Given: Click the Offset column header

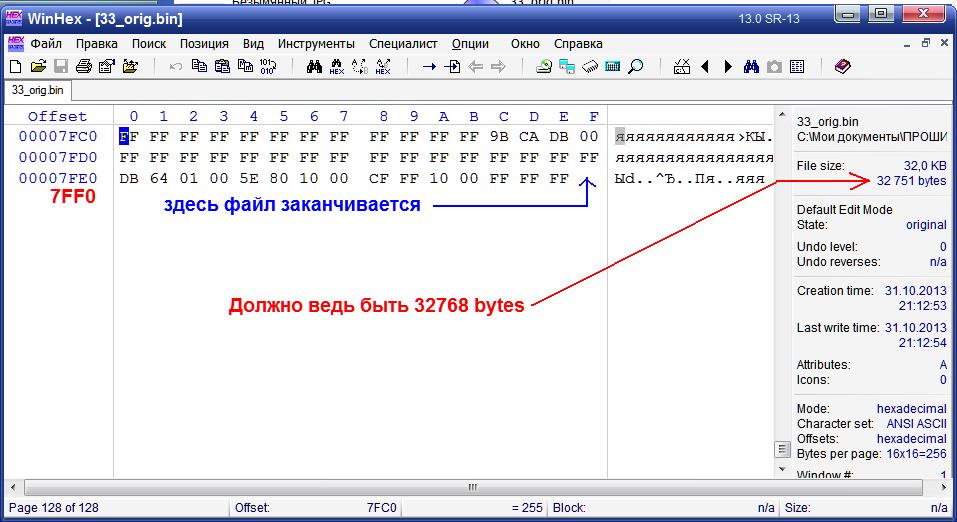Looking at the screenshot, I should tap(57, 116).
